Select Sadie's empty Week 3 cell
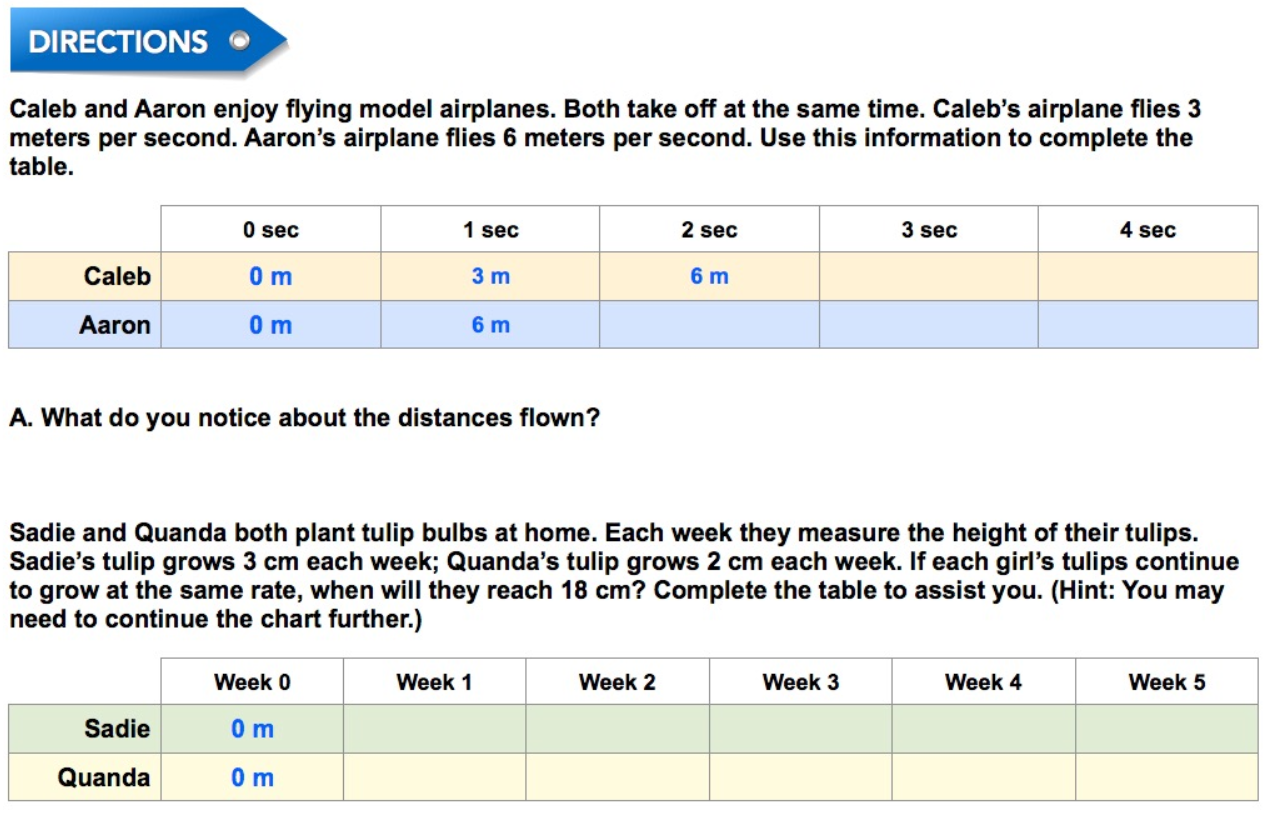The height and width of the screenshot is (832, 1276). pyautogui.click(x=800, y=729)
